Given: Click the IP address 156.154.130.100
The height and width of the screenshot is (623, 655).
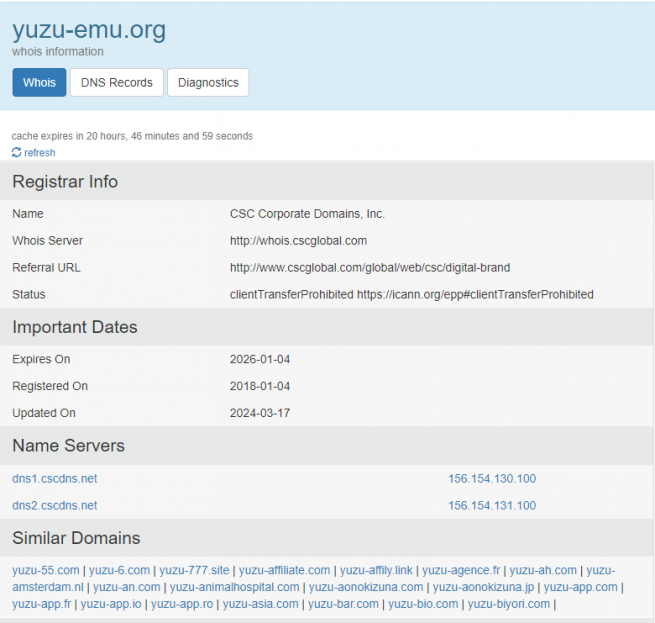Looking at the screenshot, I should point(492,478).
